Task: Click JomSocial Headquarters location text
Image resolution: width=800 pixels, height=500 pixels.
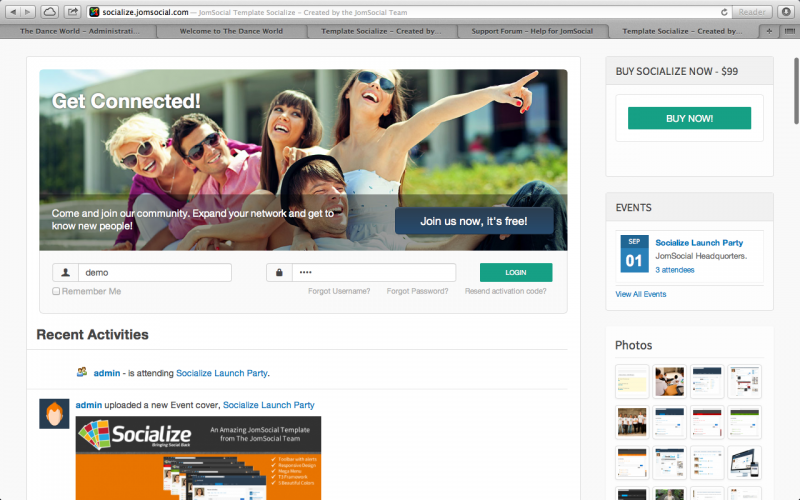Action: click(x=701, y=256)
